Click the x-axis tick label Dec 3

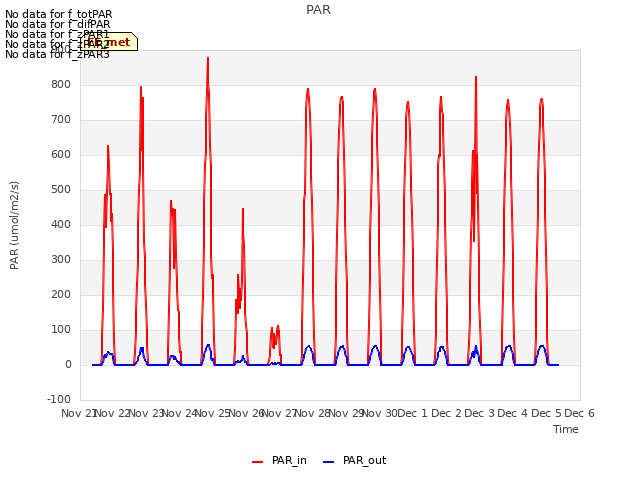click(x=480, y=413)
